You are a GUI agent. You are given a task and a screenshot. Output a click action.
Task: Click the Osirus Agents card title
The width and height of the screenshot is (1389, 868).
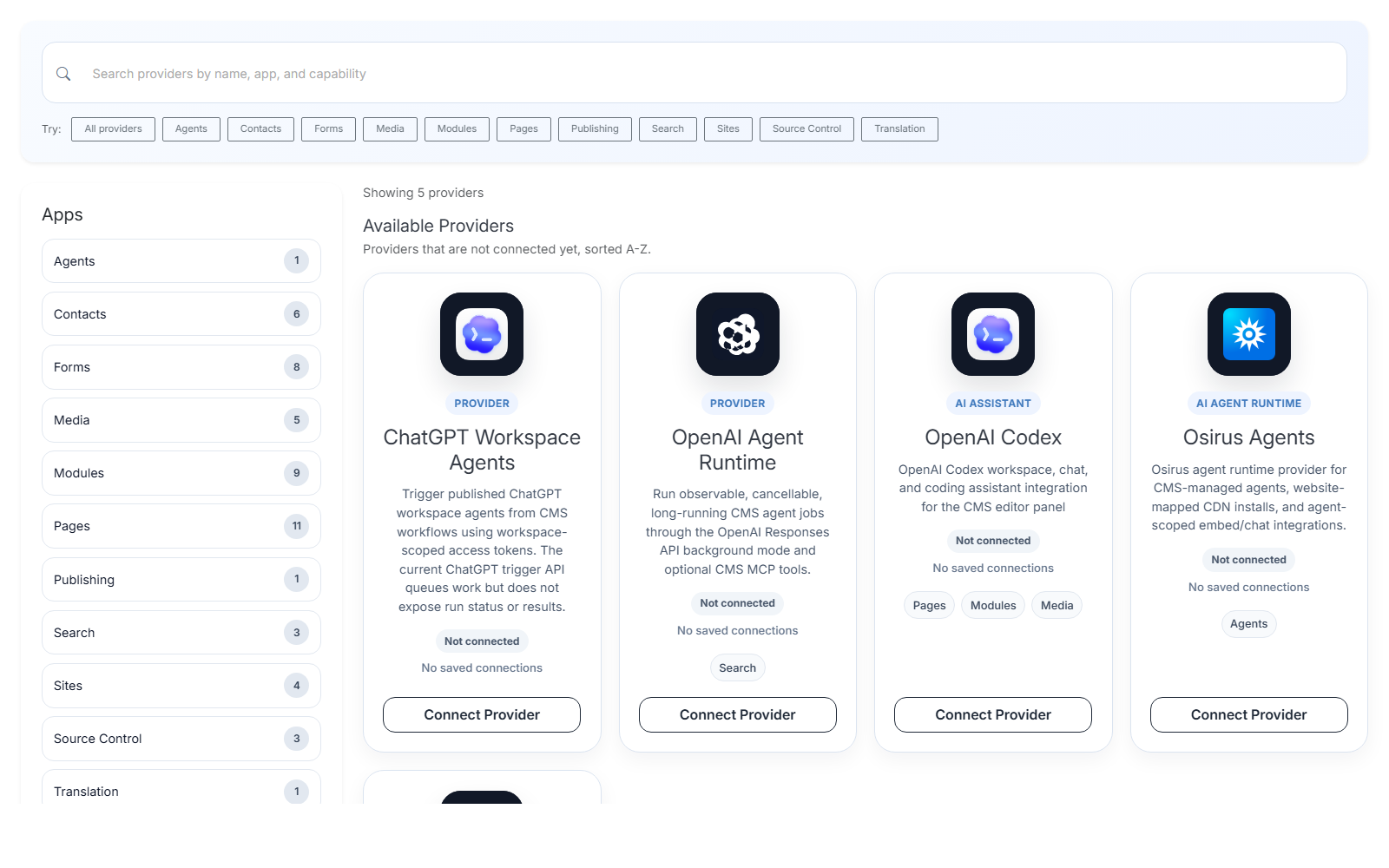tap(1249, 437)
